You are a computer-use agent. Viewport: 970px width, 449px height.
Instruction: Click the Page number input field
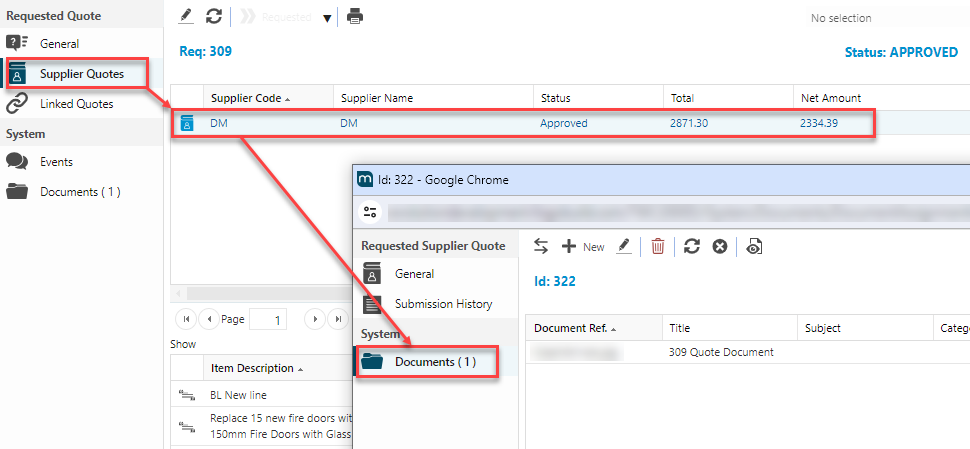pyautogui.click(x=268, y=319)
